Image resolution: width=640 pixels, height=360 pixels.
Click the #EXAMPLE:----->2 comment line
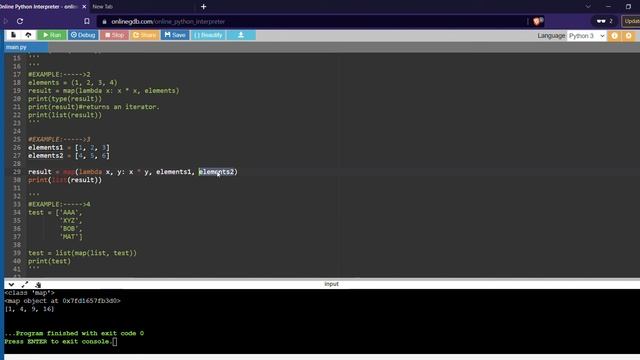tap(59, 75)
